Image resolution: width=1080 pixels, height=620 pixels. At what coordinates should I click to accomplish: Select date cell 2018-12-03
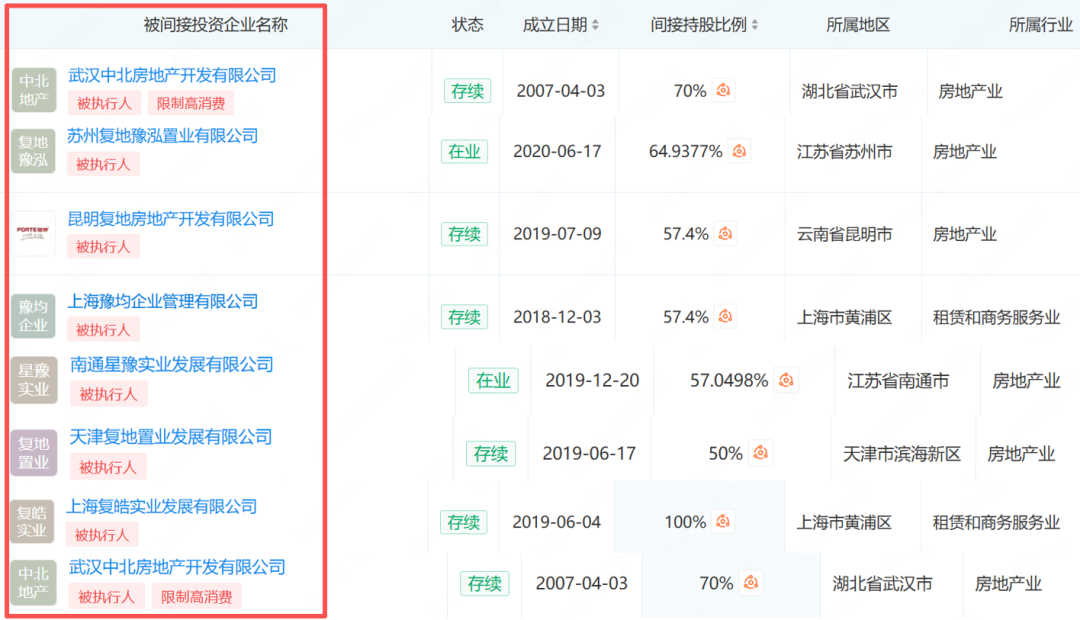click(x=557, y=316)
